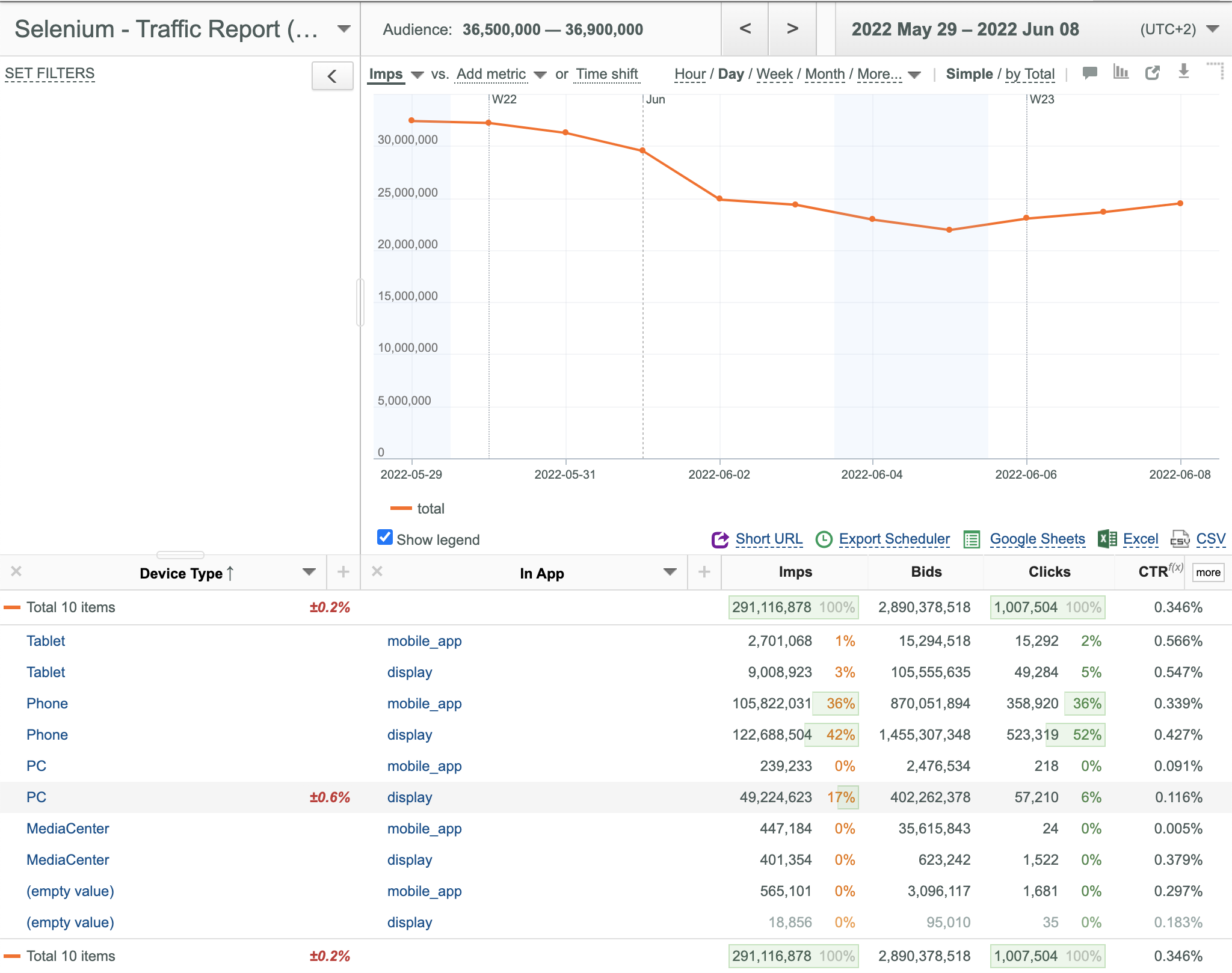Open chart in new window icon
The image size is (1232, 973).
(1153, 73)
